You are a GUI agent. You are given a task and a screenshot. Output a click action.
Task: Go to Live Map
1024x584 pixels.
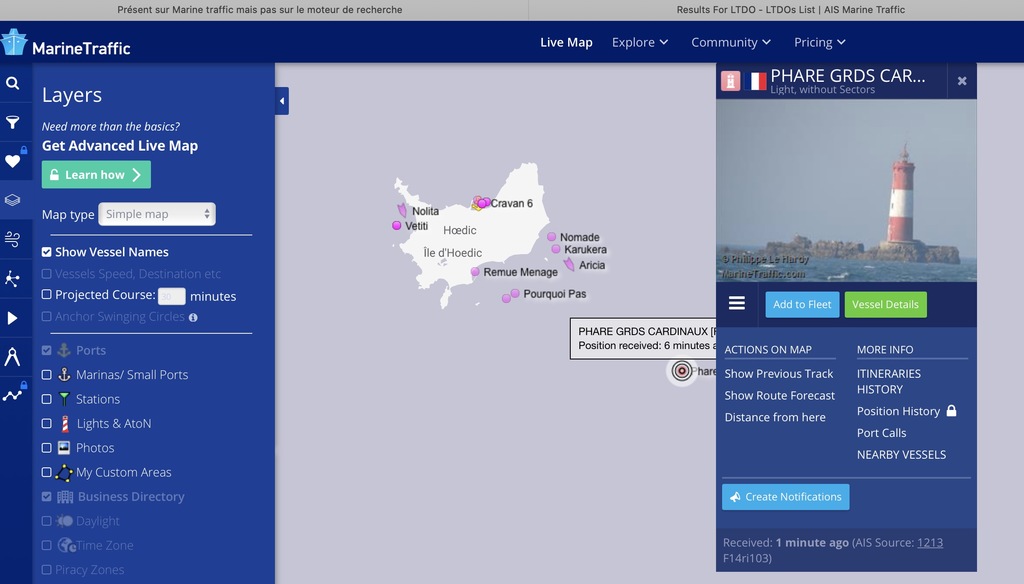click(x=566, y=42)
